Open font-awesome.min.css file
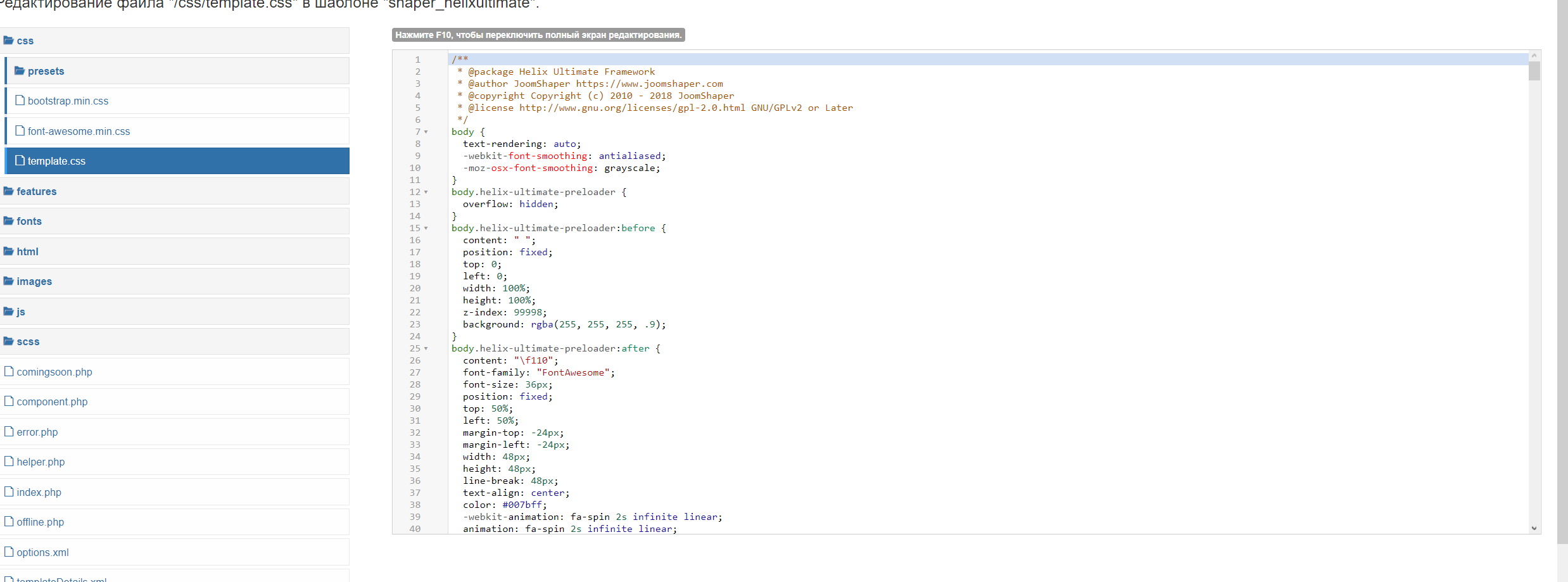This screenshot has width=1568, height=582. (177, 131)
